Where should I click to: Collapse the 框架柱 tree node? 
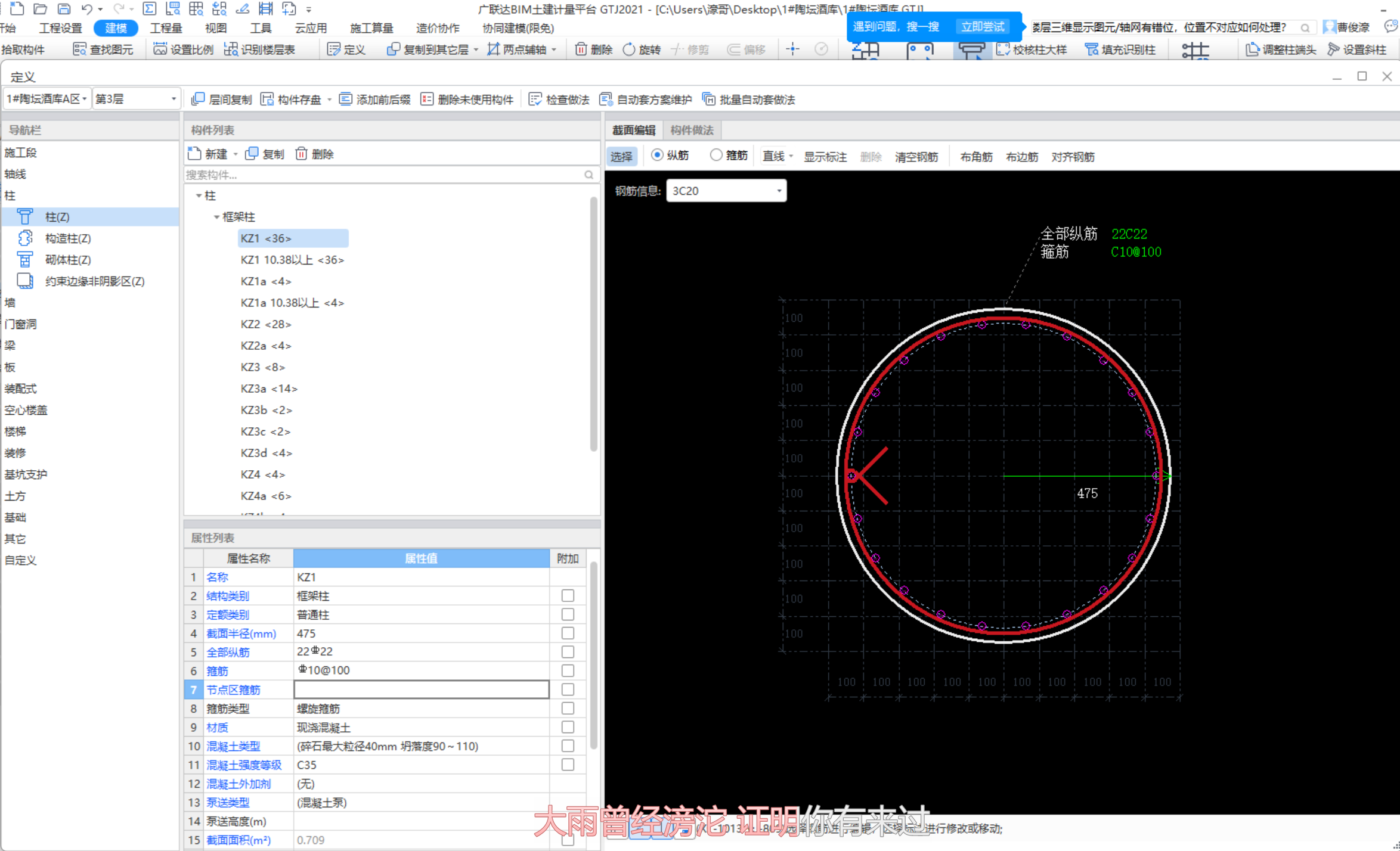[216, 217]
